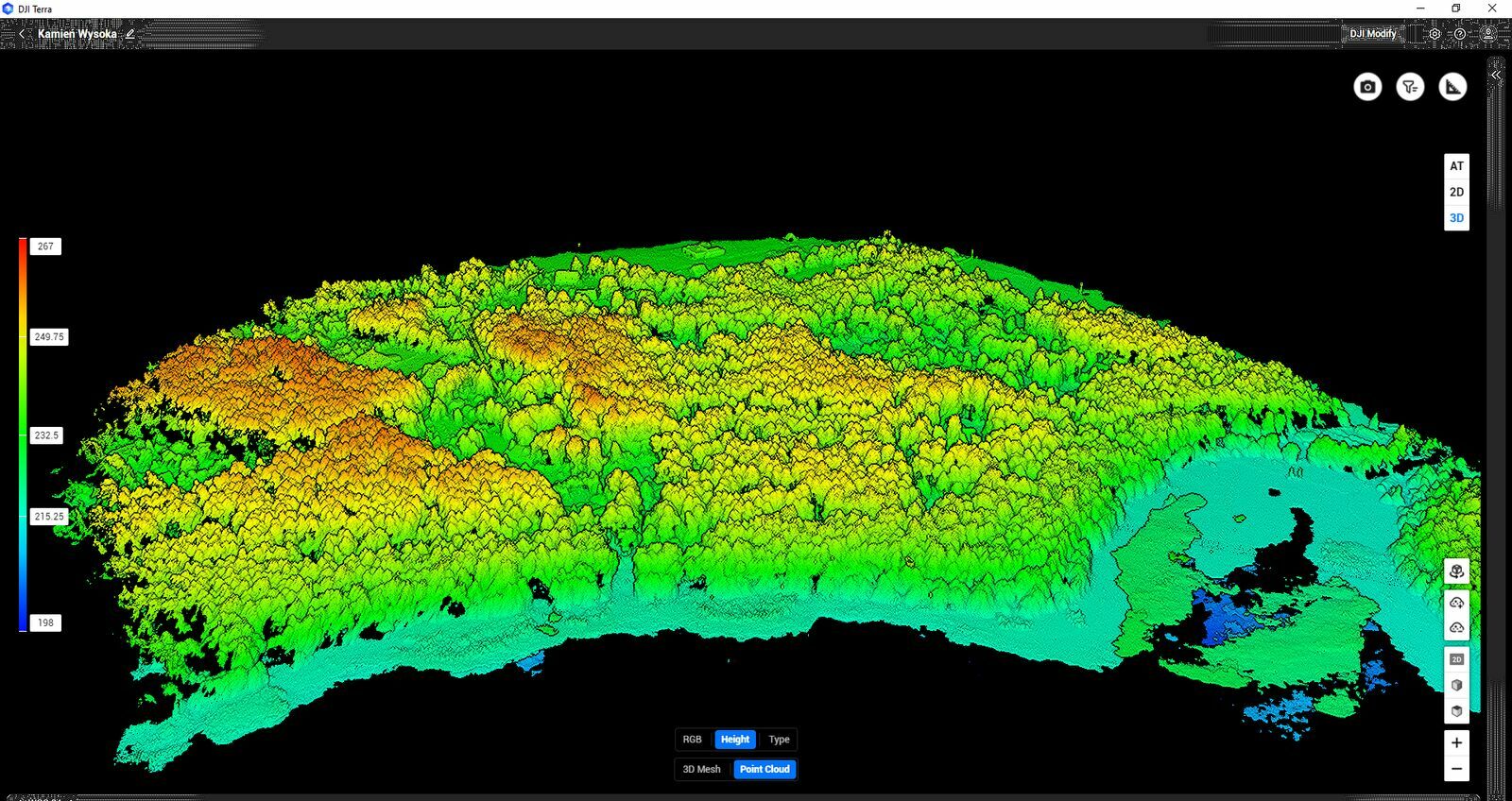This screenshot has width=1512, height=801.
Task: Launch DJI Modify from the header
Action: (1372, 34)
